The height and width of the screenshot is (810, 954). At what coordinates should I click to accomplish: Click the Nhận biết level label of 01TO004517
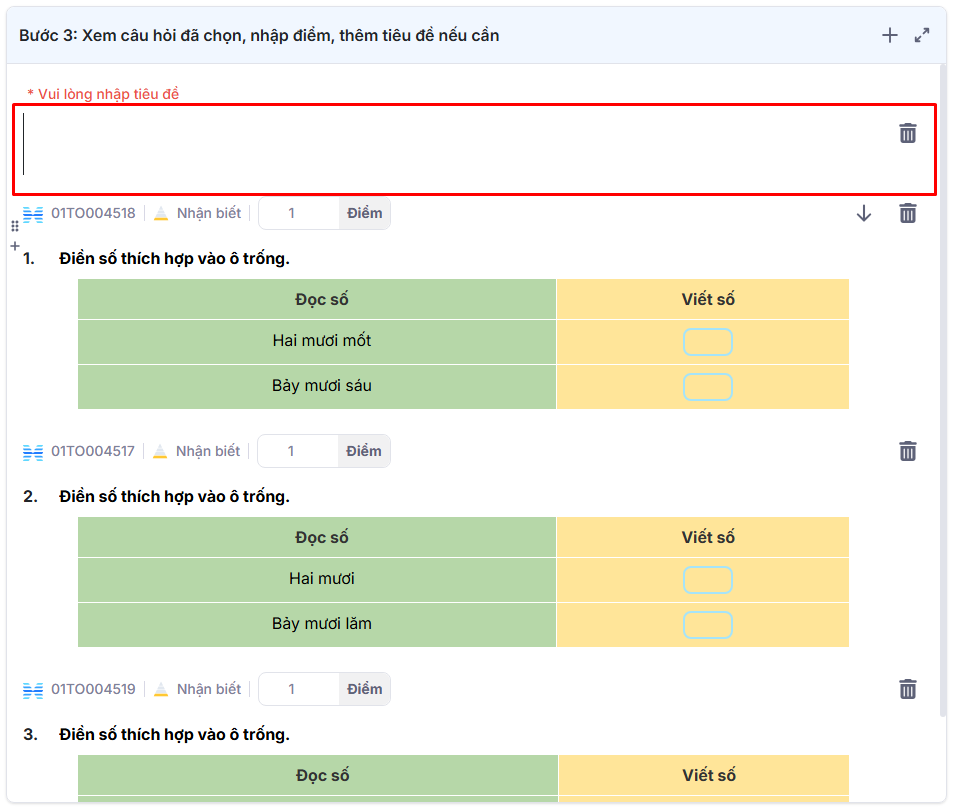(208, 451)
